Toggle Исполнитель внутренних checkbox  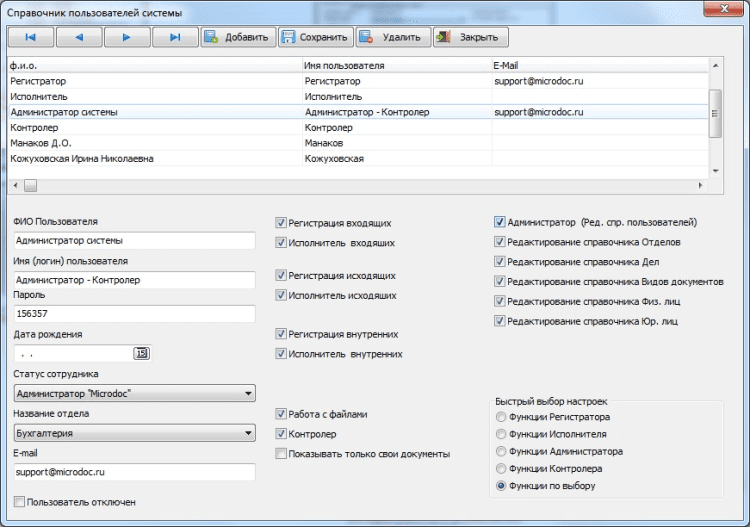click(281, 354)
